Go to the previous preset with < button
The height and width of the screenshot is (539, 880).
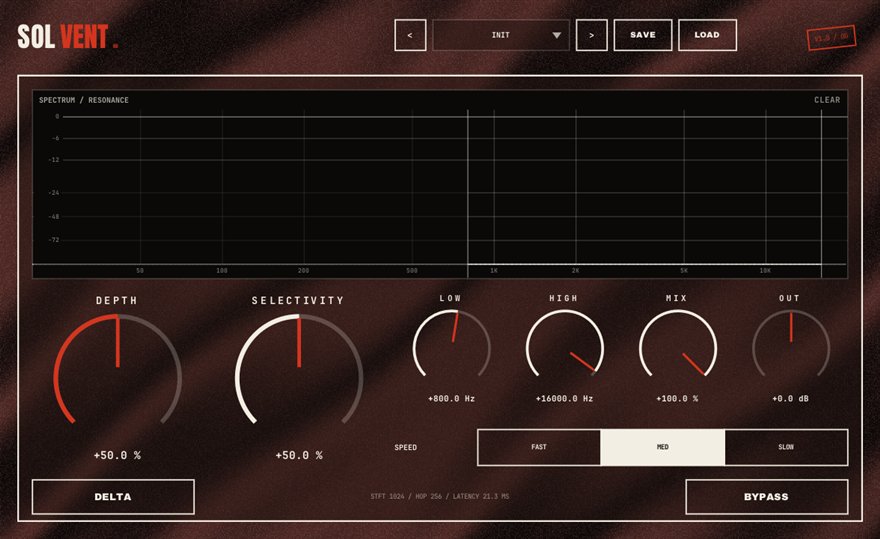point(410,35)
